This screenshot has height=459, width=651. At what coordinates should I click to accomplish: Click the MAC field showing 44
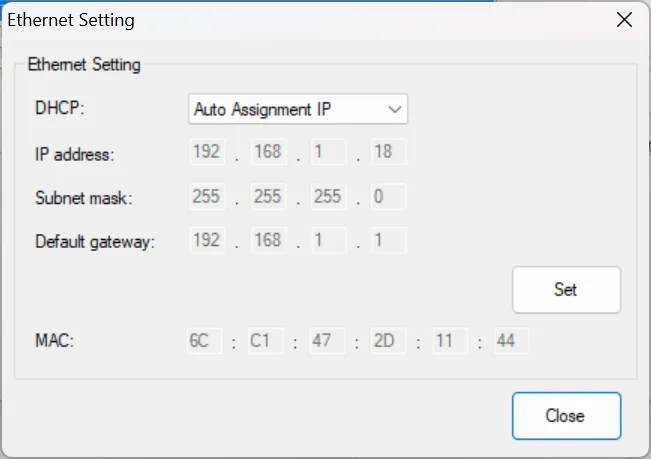click(x=509, y=341)
